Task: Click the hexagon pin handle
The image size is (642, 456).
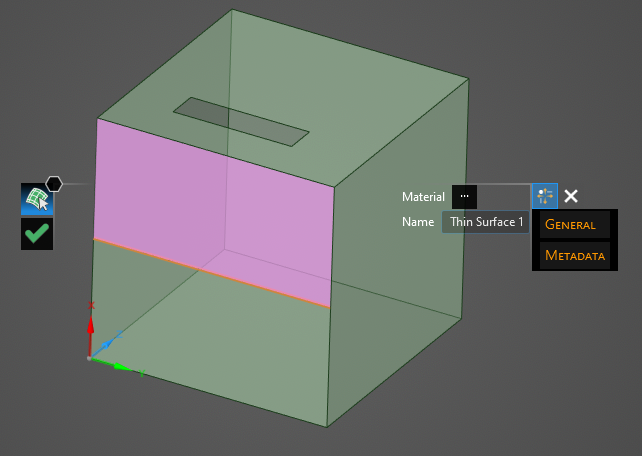Action: pyautogui.click(x=54, y=184)
